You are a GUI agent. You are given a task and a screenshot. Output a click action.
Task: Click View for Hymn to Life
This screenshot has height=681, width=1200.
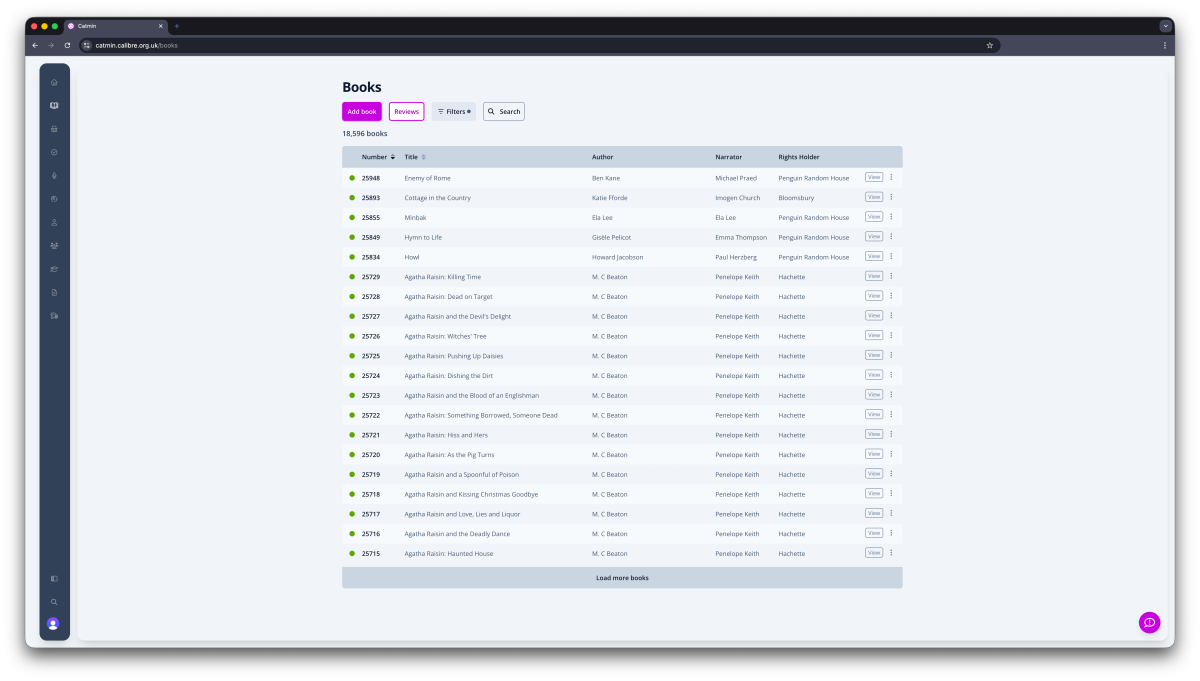[874, 237]
